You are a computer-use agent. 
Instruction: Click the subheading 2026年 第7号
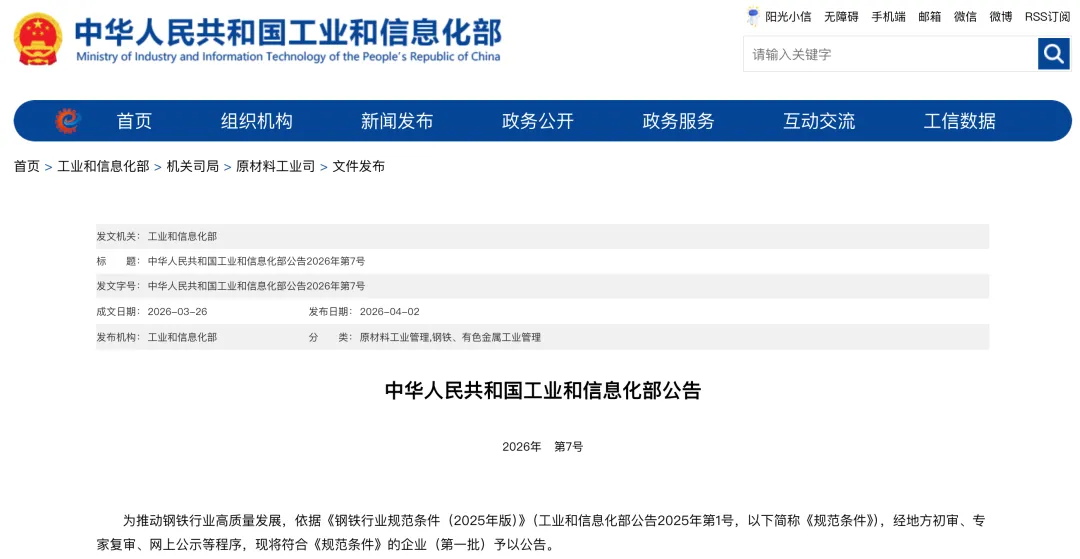[x=543, y=447]
